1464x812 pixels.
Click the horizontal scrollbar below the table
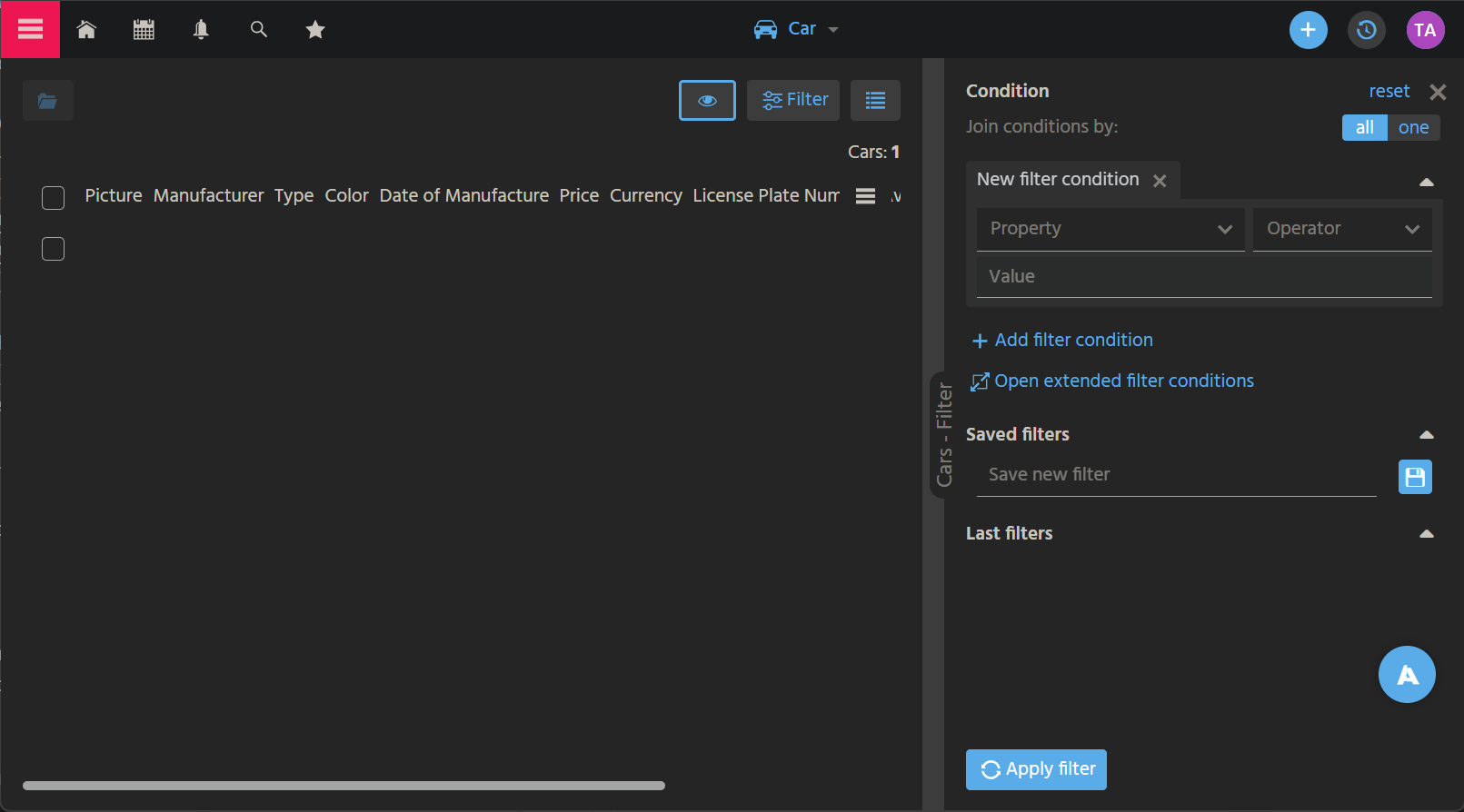(x=344, y=786)
